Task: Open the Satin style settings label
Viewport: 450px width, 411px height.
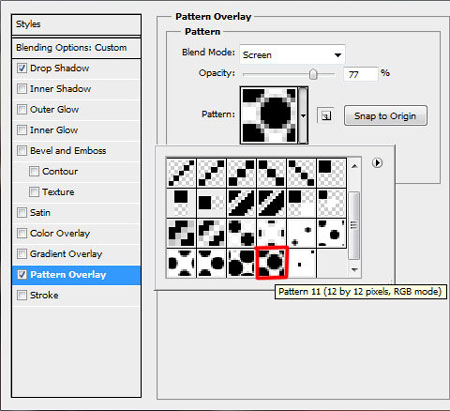Action: tap(40, 213)
